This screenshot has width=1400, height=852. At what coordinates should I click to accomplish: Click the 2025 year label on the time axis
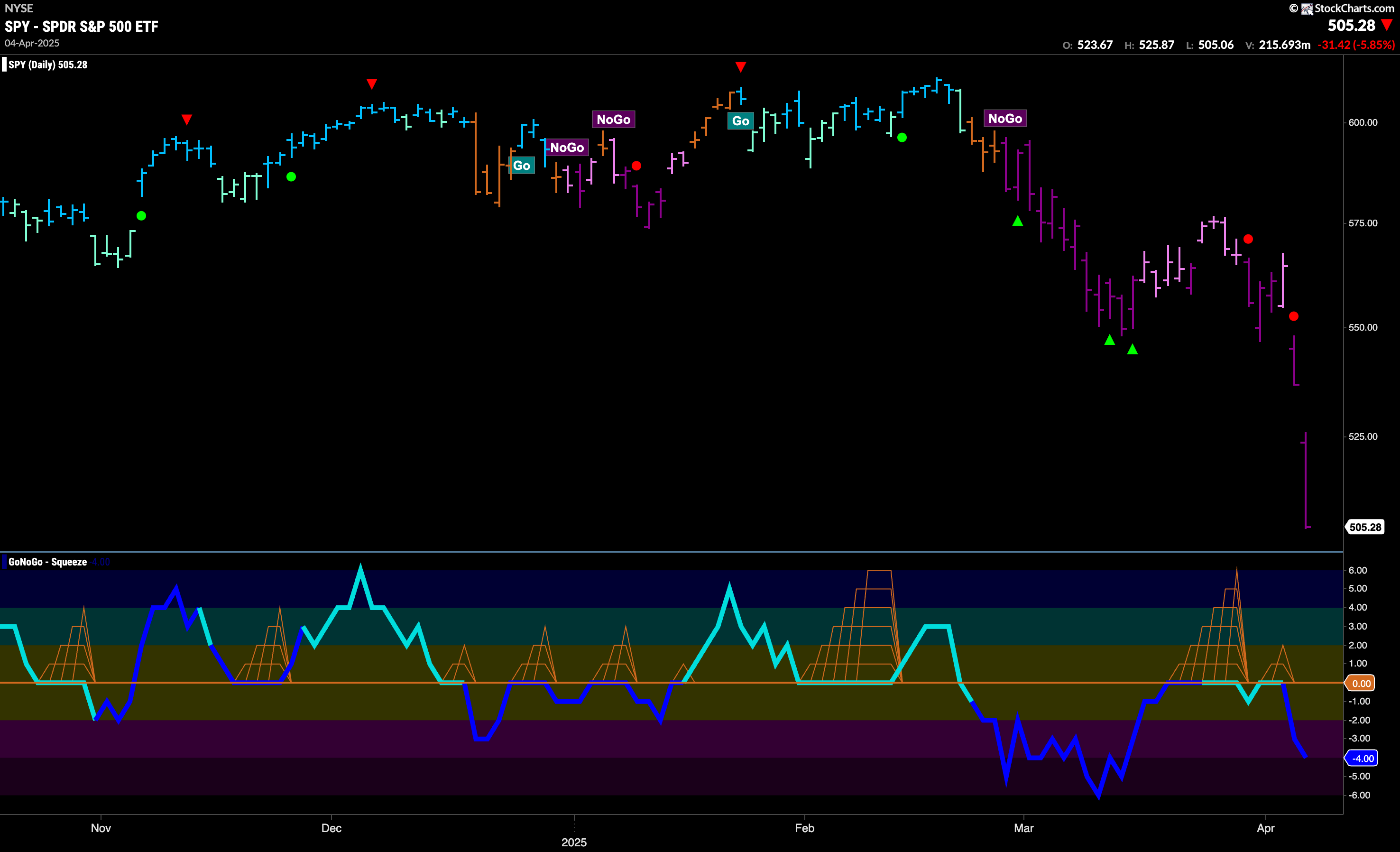click(574, 843)
